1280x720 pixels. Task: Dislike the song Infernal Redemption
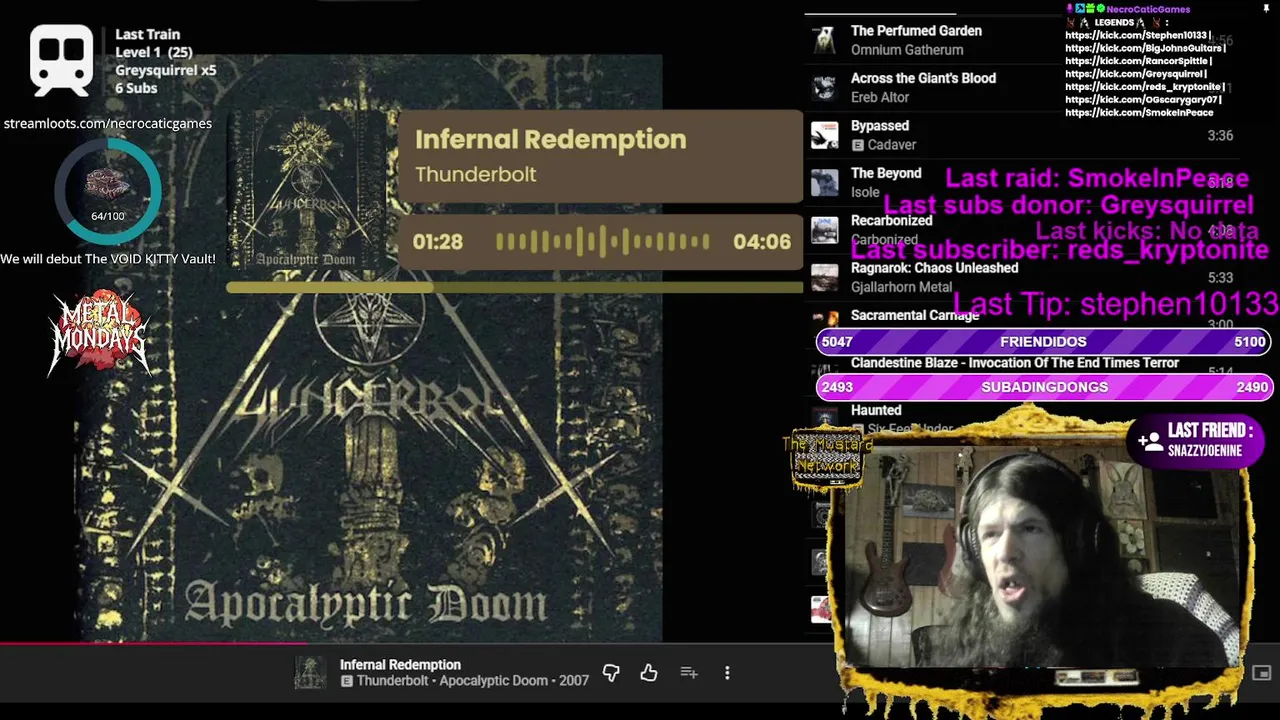(611, 673)
